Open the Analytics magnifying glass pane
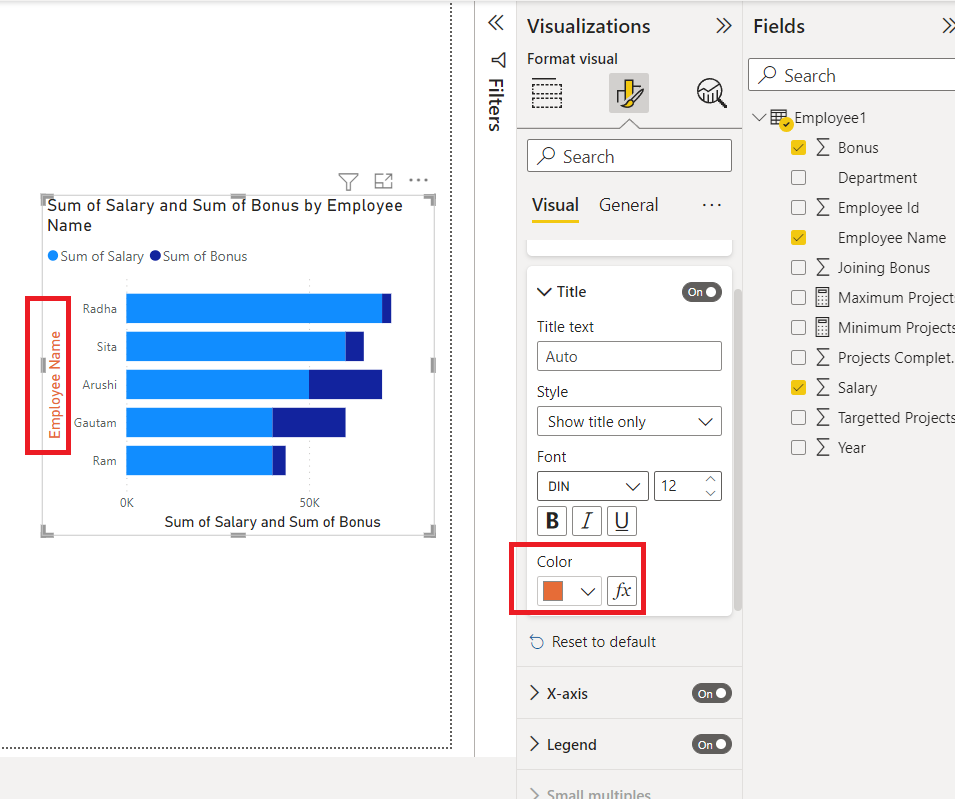 coord(711,92)
